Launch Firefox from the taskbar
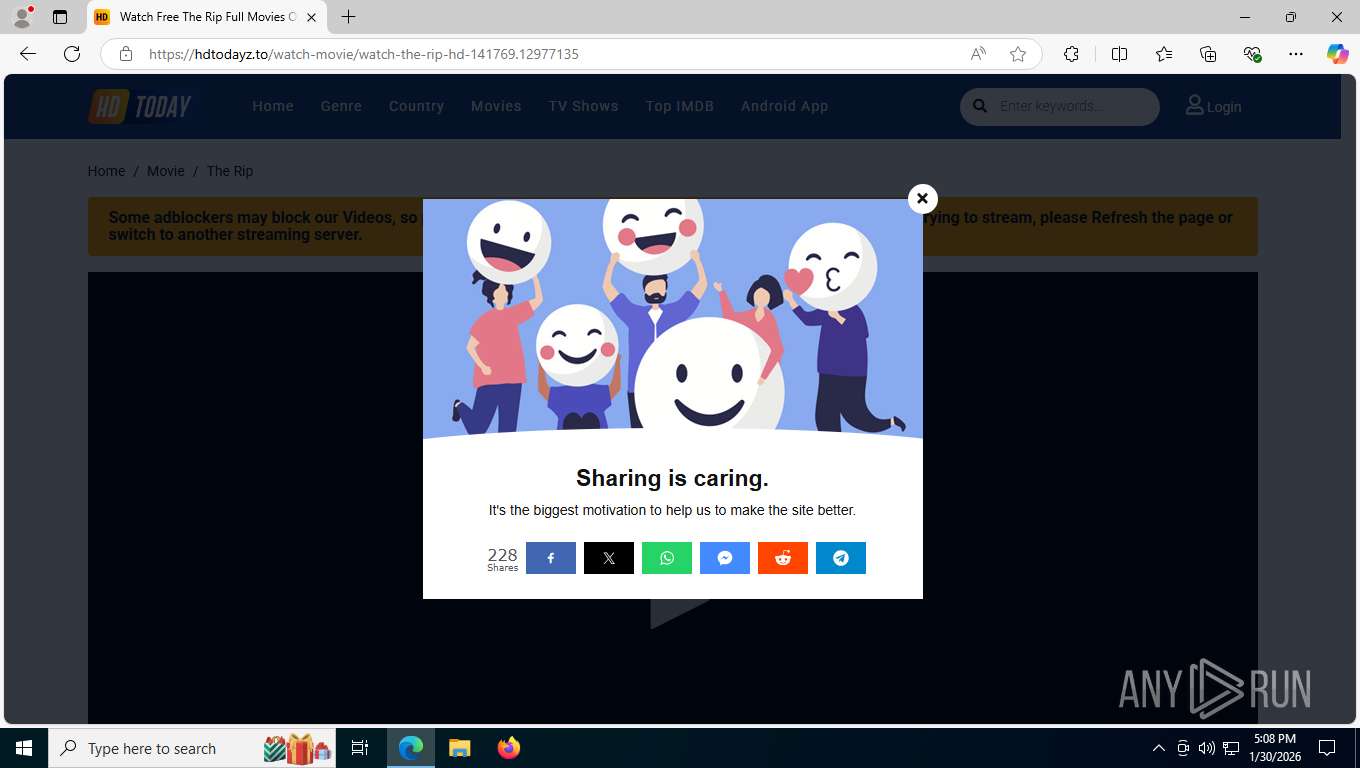Screen dimensions: 1360x768 click(509, 748)
